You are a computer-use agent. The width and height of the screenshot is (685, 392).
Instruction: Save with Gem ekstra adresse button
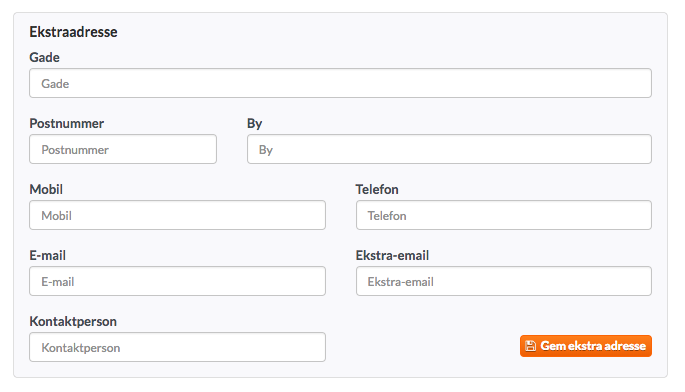pos(585,346)
